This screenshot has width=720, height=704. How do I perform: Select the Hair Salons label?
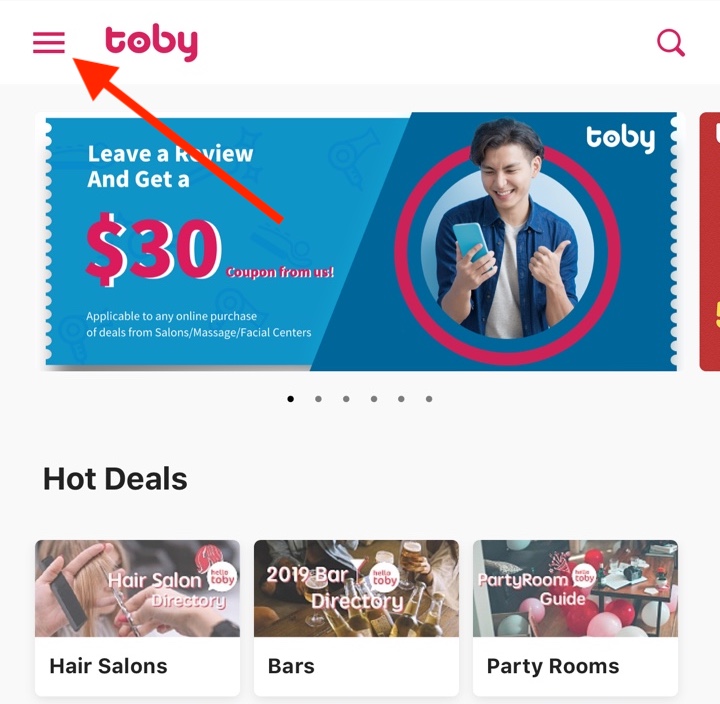(x=108, y=666)
